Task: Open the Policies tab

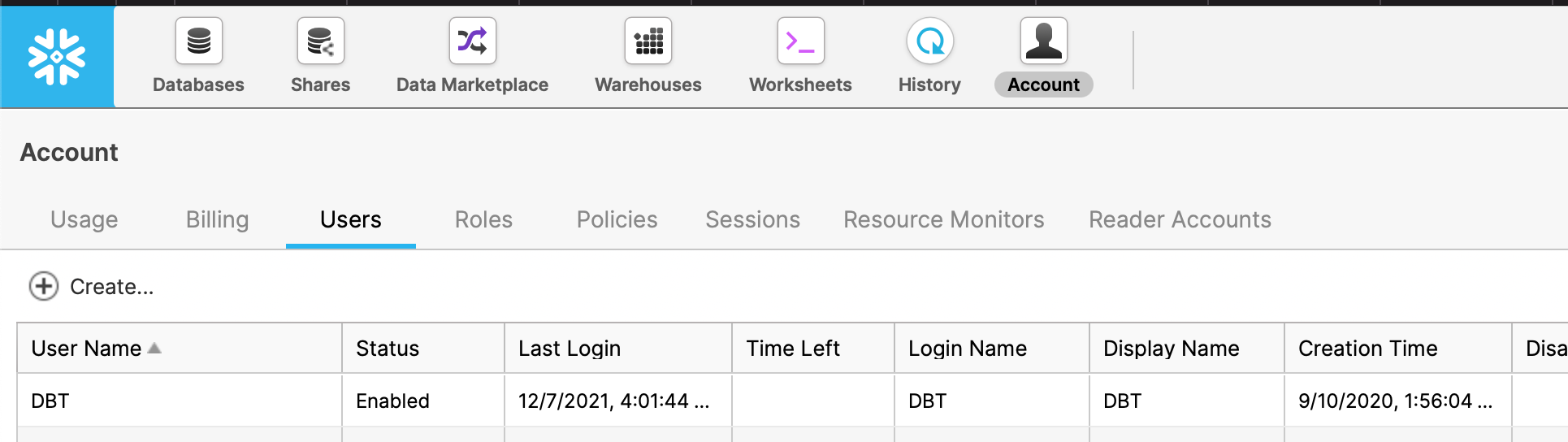Action: click(x=617, y=219)
